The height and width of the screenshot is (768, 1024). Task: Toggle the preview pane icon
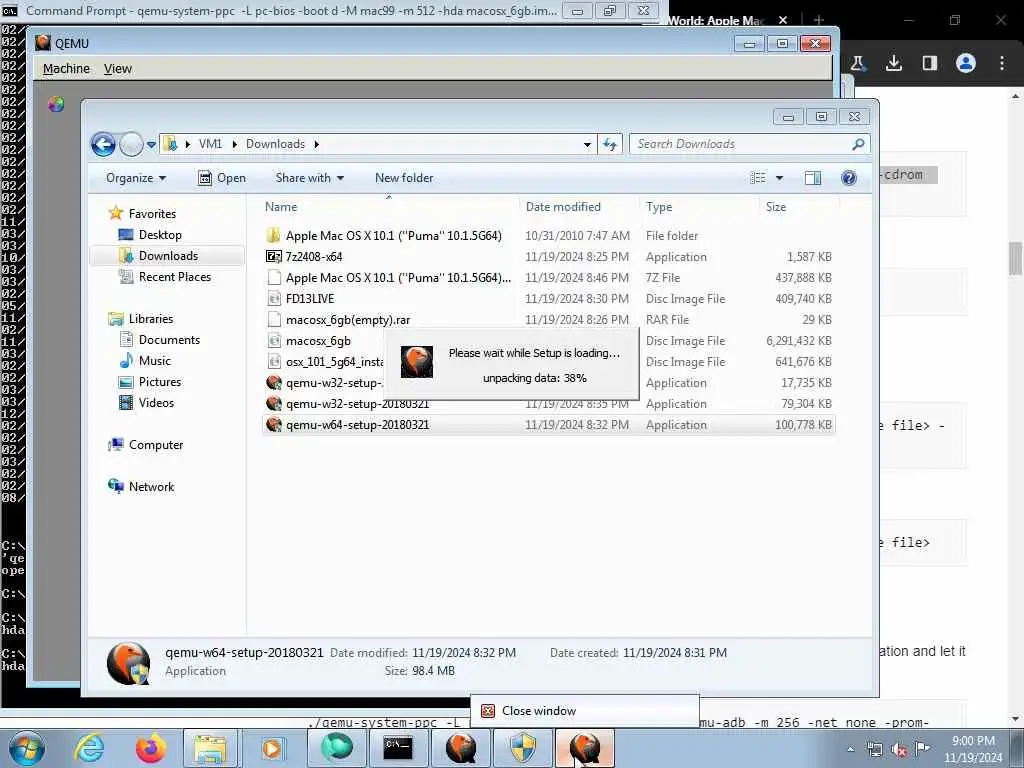812,178
